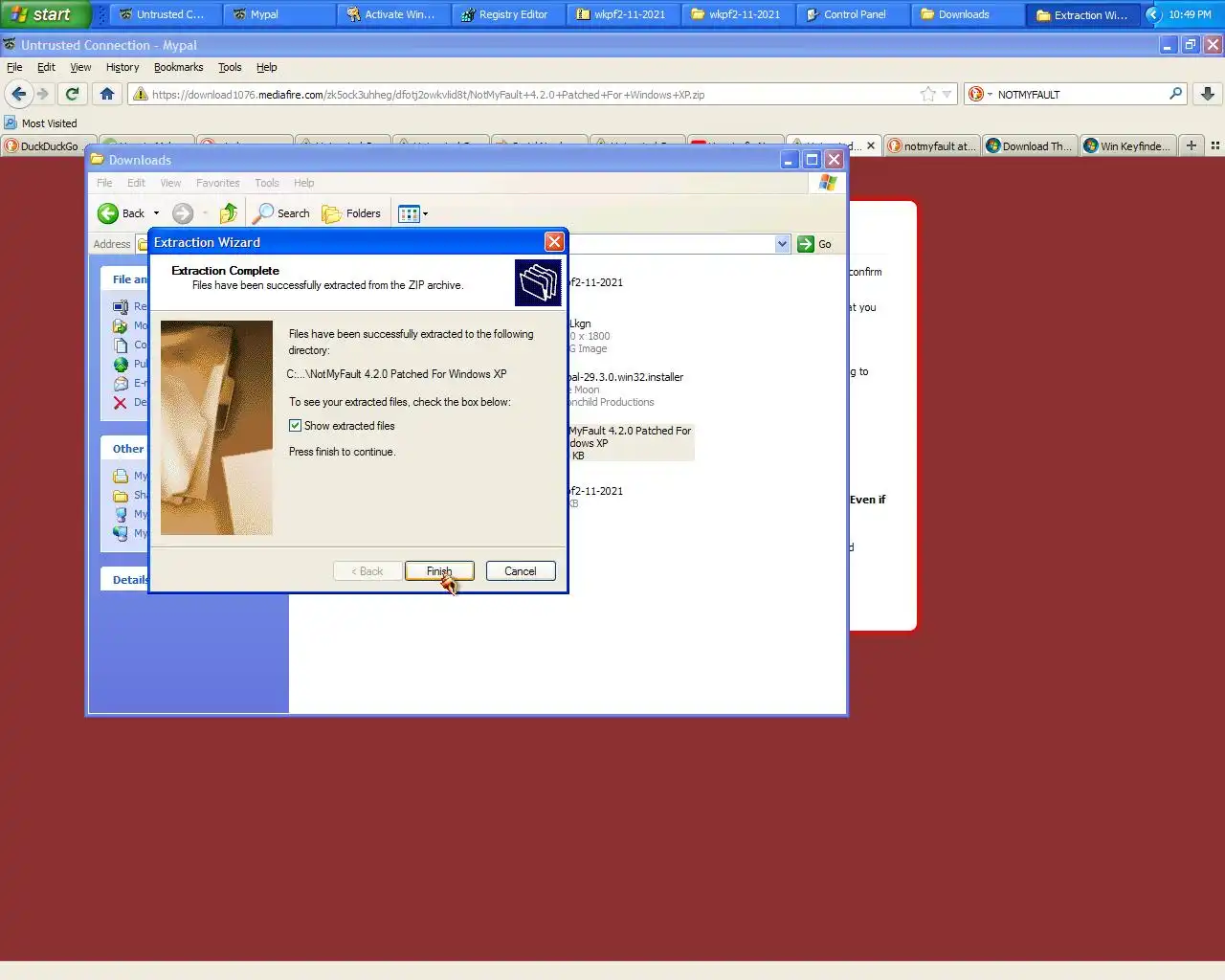This screenshot has width=1225, height=980.
Task: Open Favorites menu in Downloads window
Action: [218, 183]
